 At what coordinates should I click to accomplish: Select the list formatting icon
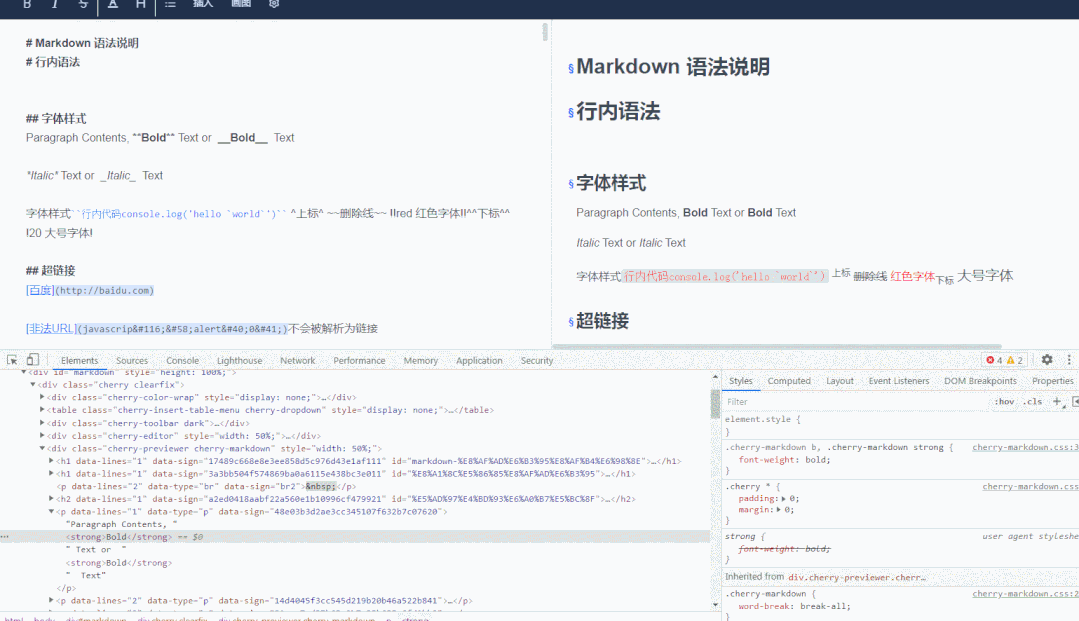(x=170, y=4)
